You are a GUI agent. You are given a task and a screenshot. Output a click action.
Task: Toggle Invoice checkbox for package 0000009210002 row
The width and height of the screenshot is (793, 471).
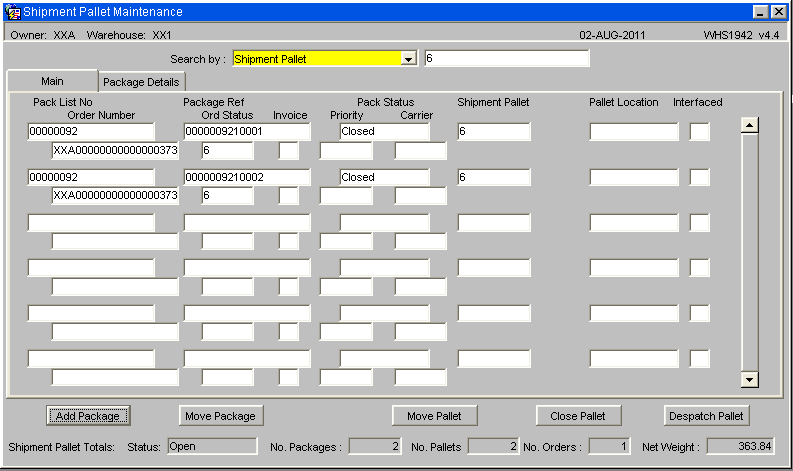pyautogui.click(x=288, y=196)
